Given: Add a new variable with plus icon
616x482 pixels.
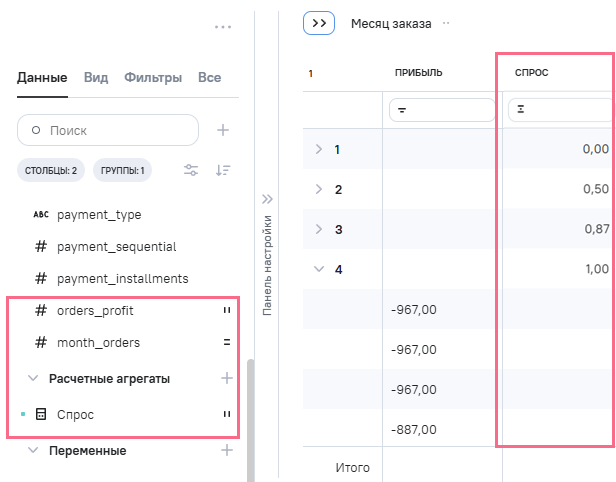Looking at the screenshot, I should (x=226, y=450).
